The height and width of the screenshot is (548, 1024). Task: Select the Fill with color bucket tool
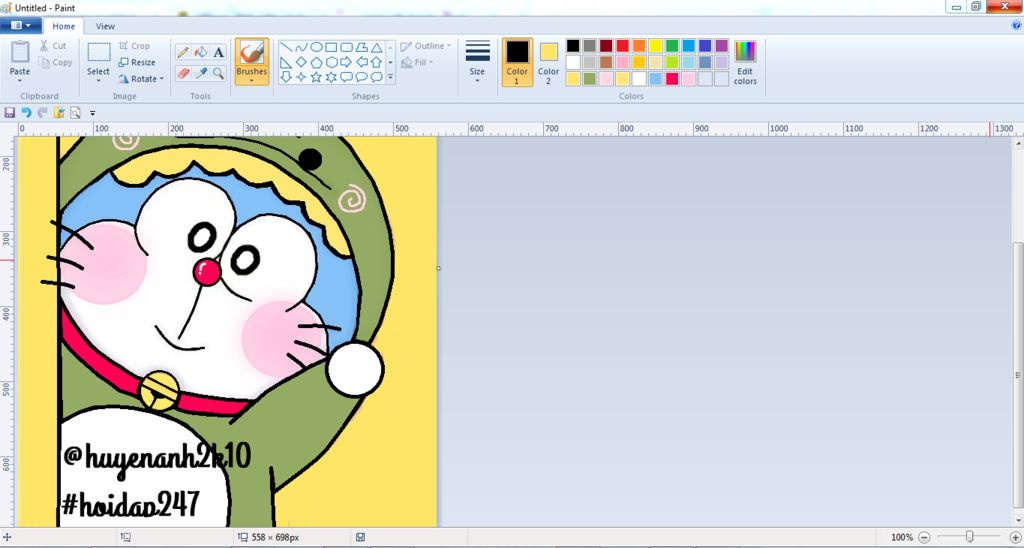point(201,52)
